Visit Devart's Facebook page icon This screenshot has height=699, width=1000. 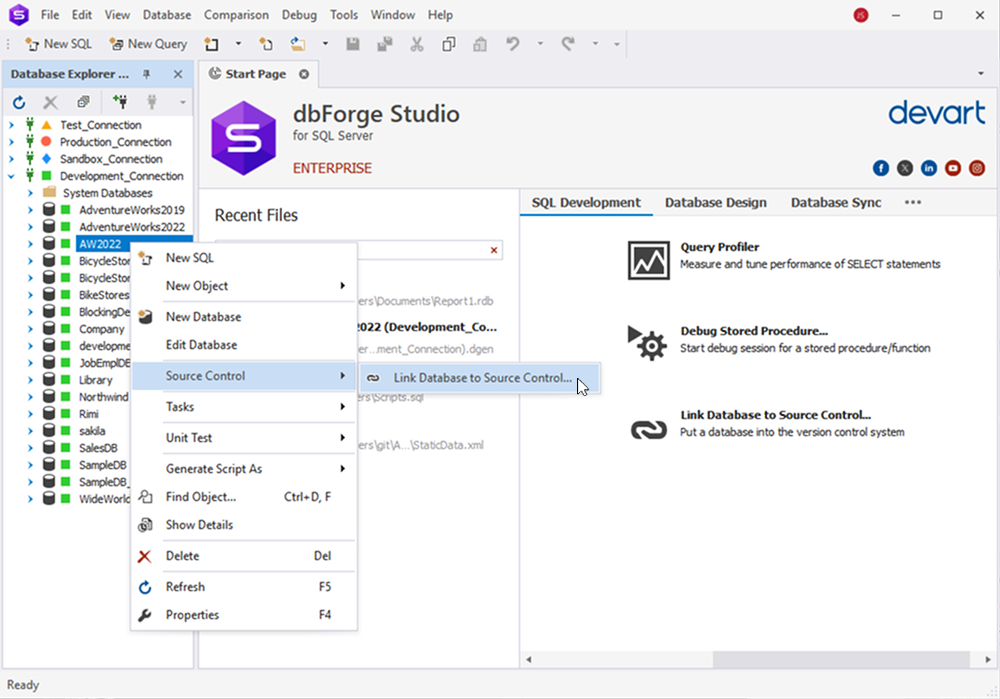[880, 168]
